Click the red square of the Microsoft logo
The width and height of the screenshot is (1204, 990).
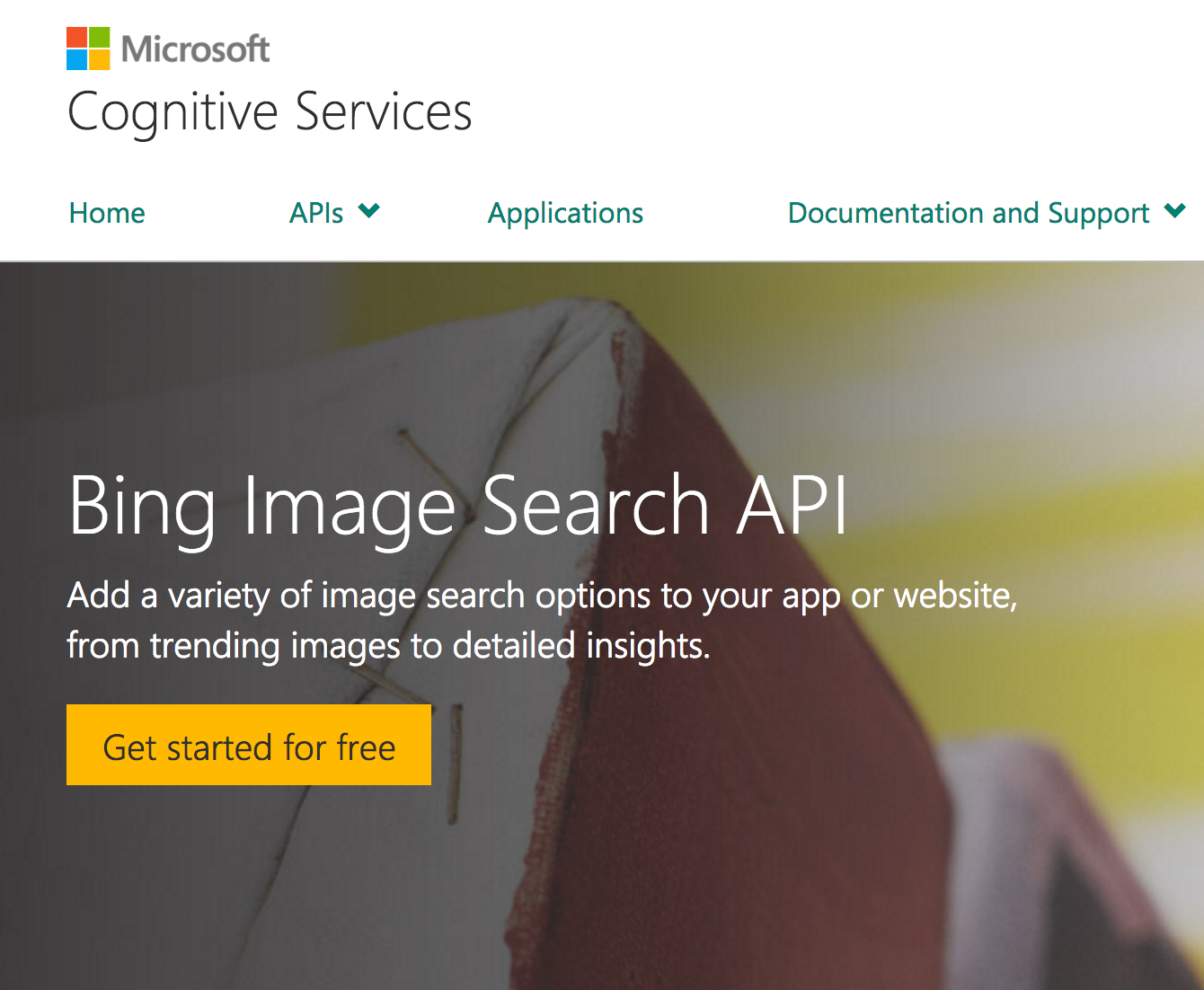(76, 37)
